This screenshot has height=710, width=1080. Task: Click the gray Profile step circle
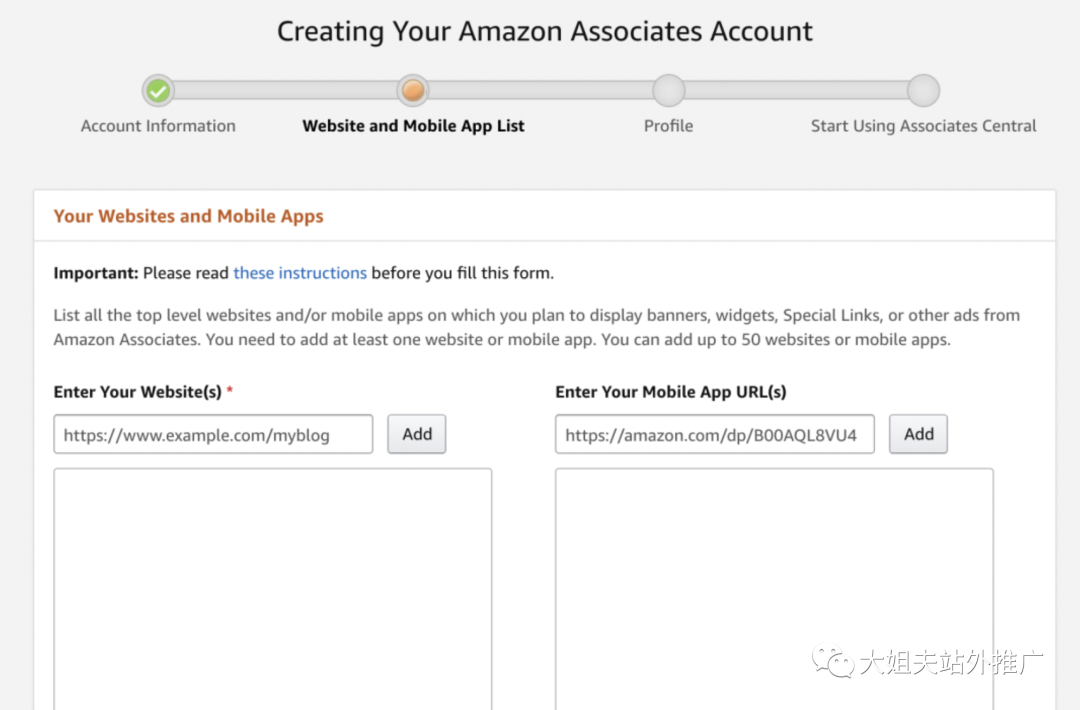[x=668, y=91]
